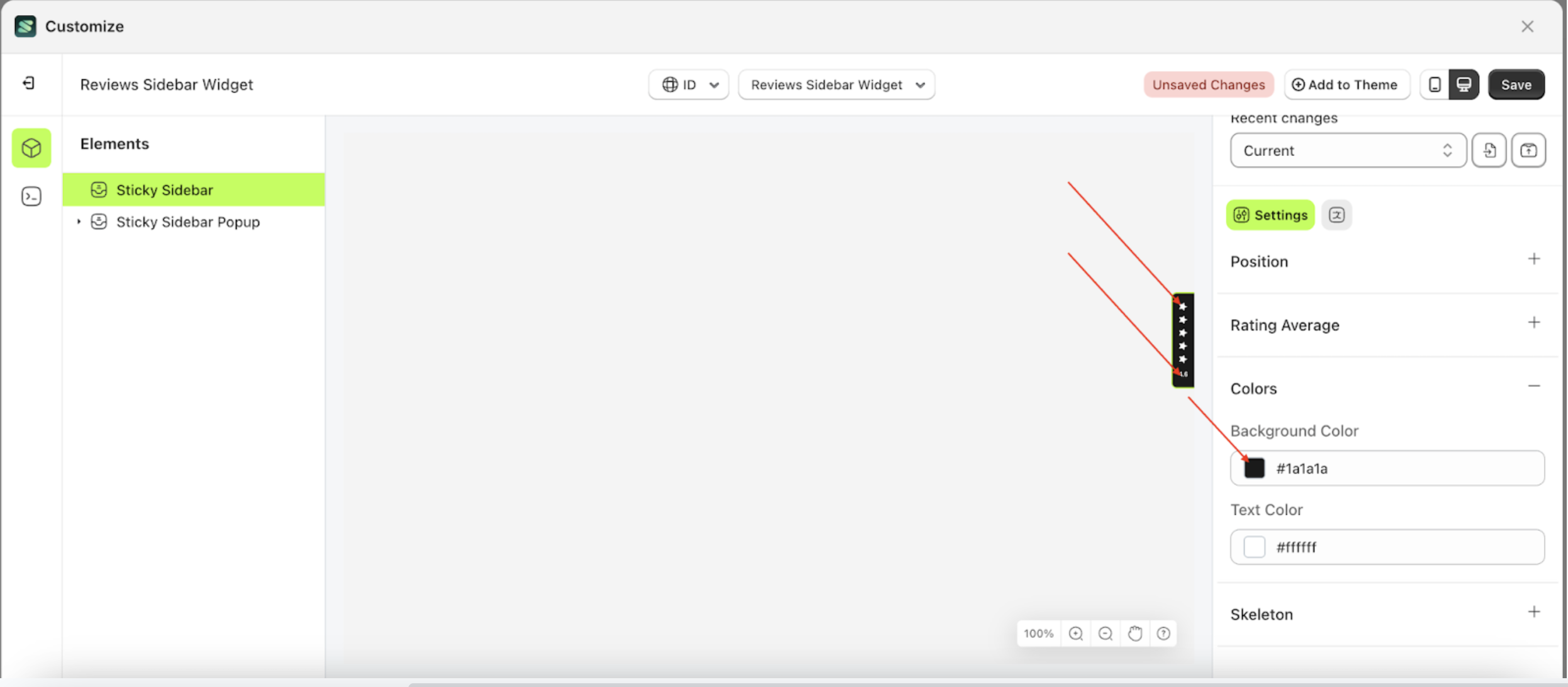This screenshot has width=1568, height=687.
Task: Select the Elements cube icon in left sidebar
Action: coord(31,148)
